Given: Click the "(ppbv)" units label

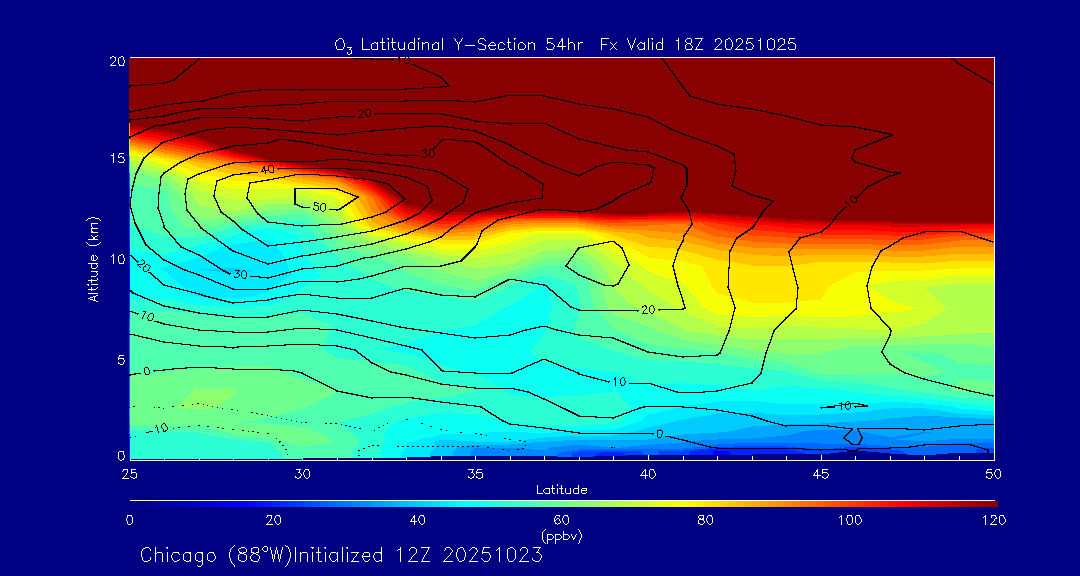Looking at the screenshot, I should click(x=562, y=536).
